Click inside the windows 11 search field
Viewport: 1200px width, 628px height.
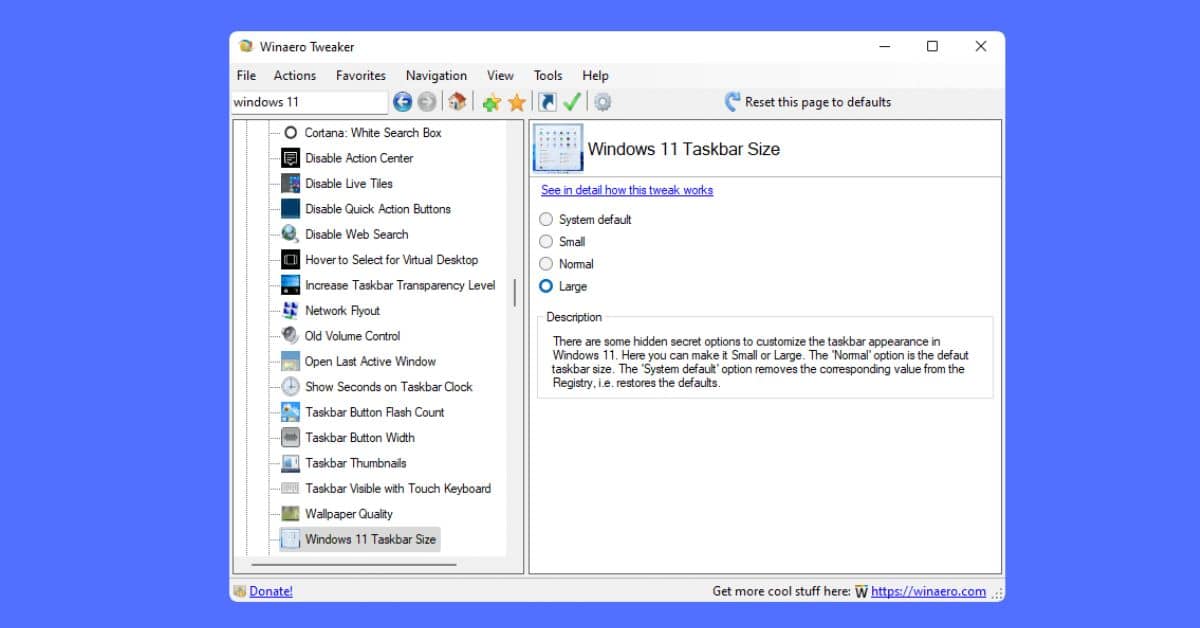[x=308, y=101]
